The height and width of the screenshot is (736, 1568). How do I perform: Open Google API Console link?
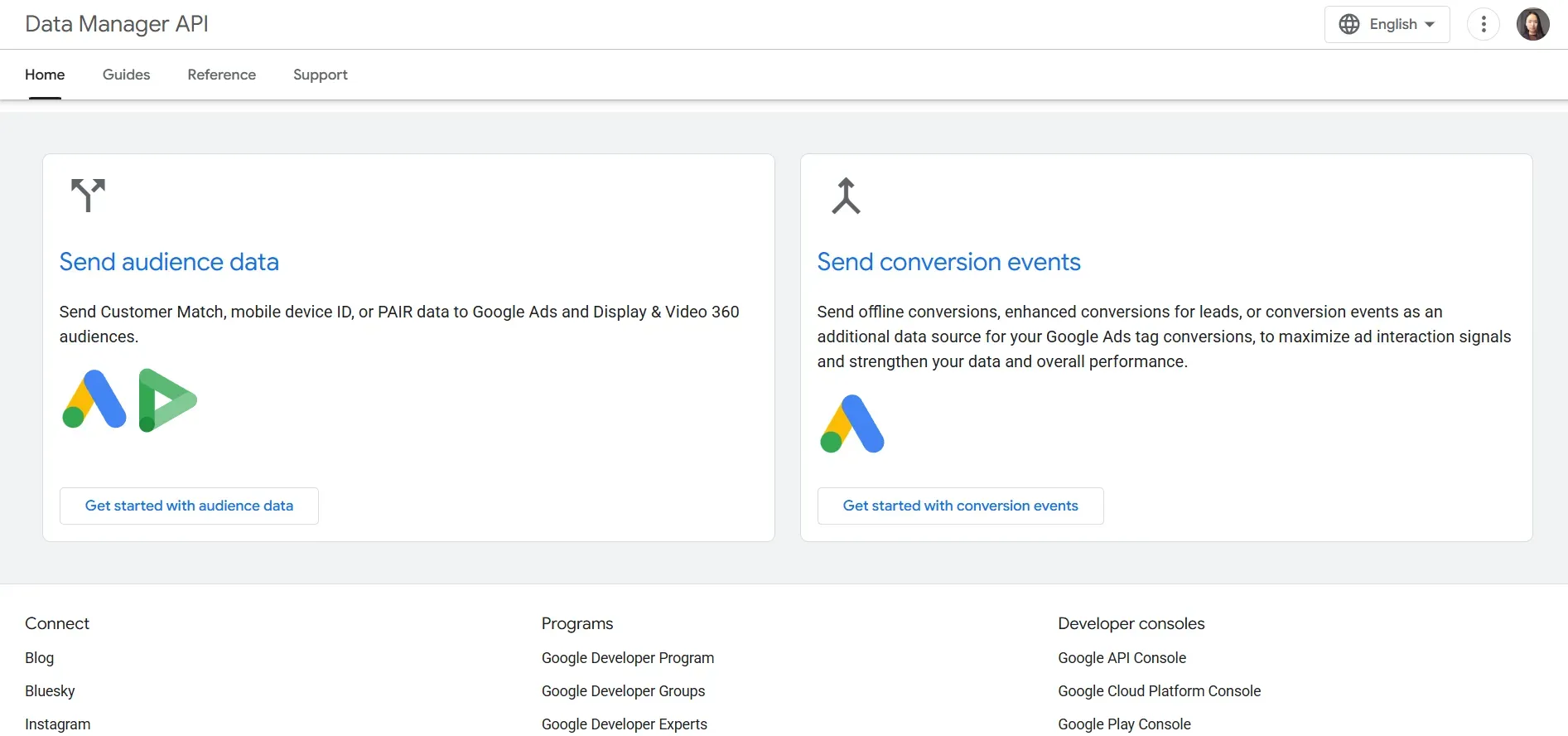pyautogui.click(x=1122, y=657)
